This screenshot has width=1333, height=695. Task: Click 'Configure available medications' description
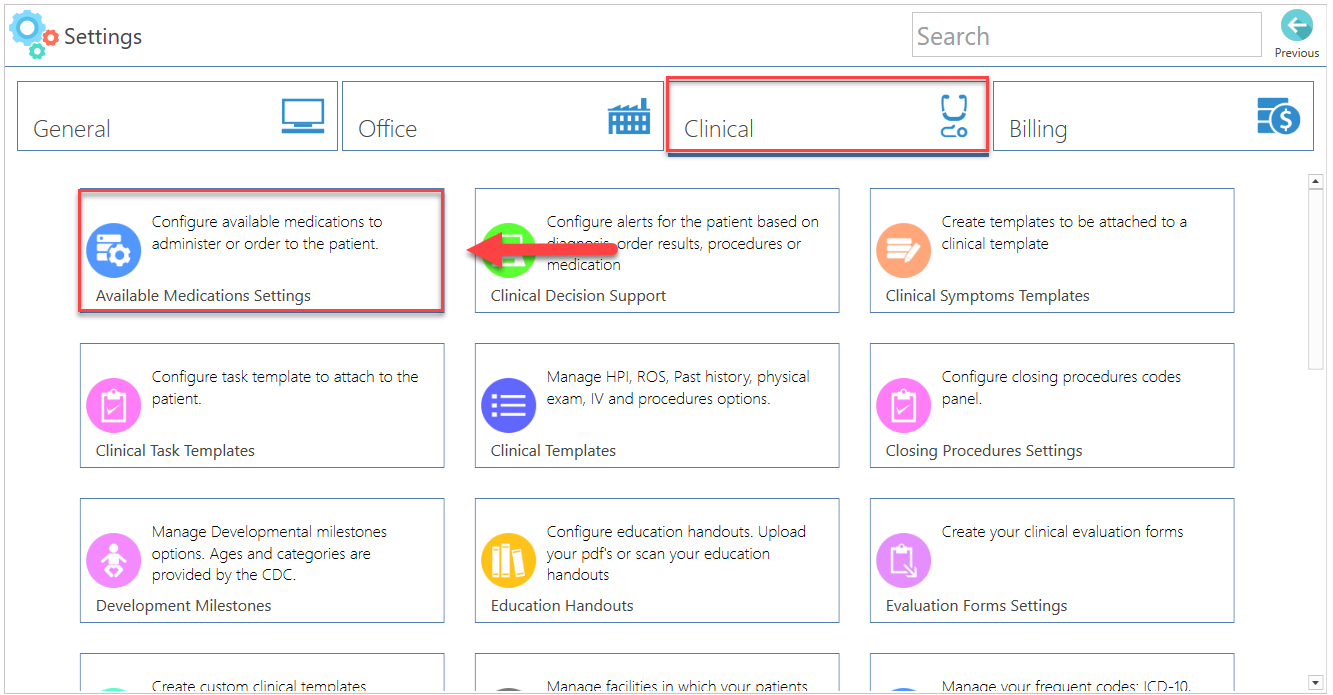coord(267,233)
